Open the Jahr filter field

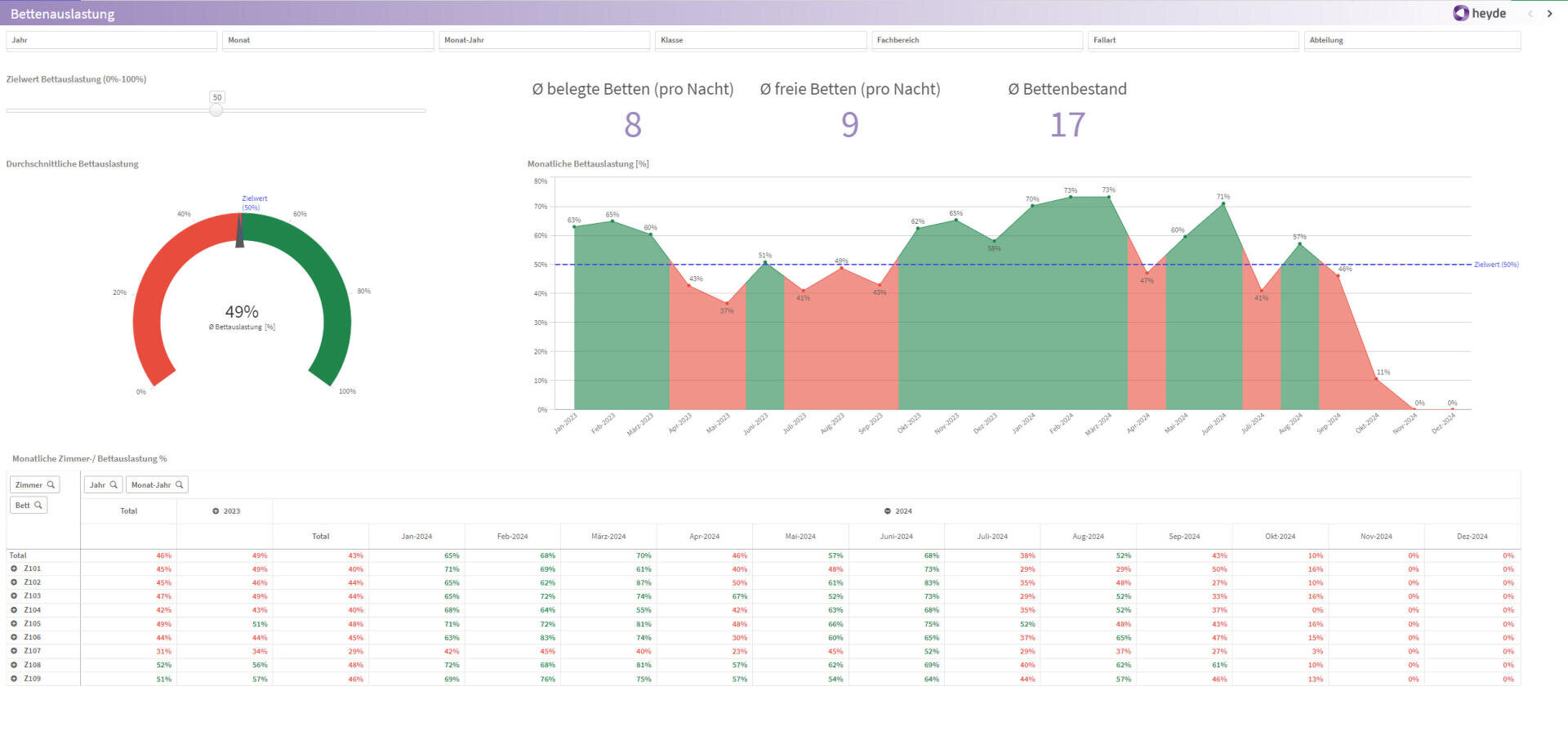click(110, 39)
